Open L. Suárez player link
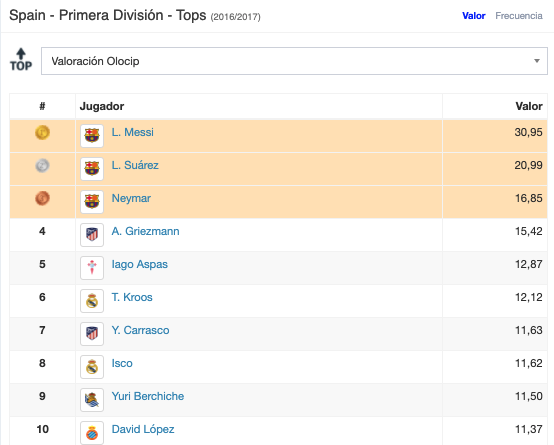This screenshot has width=554, height=445. point(135,165)
